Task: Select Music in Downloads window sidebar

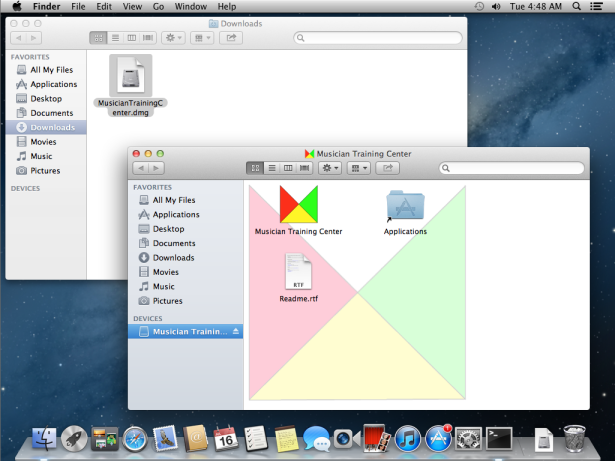Action: (x=46, y=156)
